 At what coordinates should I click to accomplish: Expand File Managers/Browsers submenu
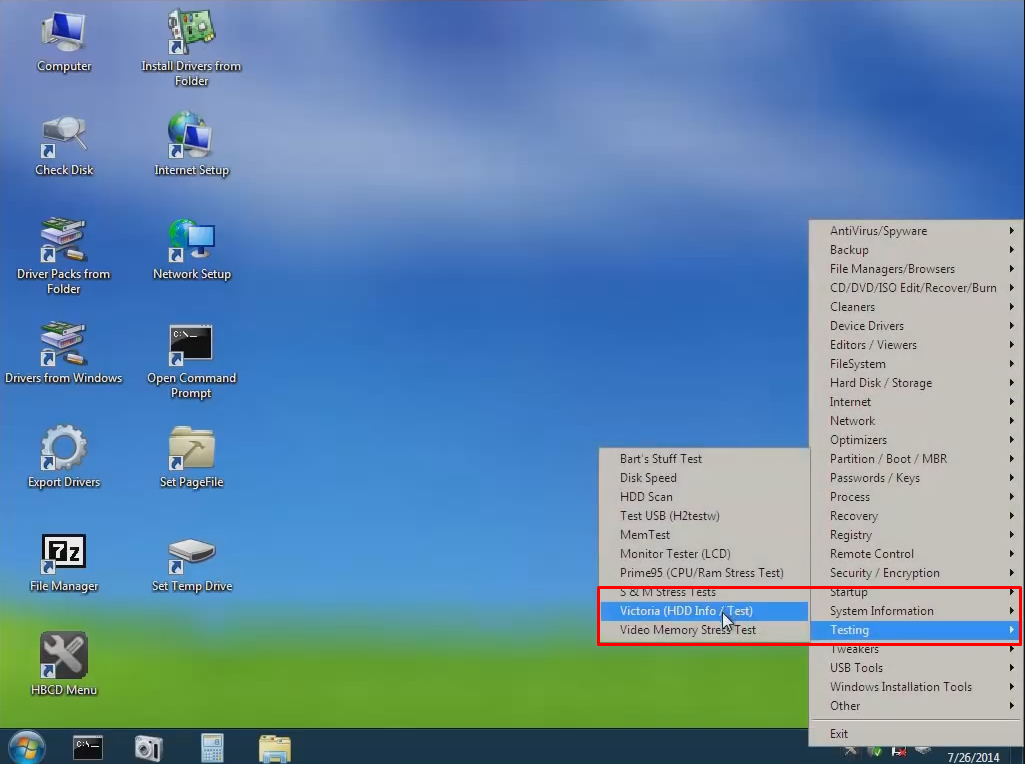pos(915,269)
